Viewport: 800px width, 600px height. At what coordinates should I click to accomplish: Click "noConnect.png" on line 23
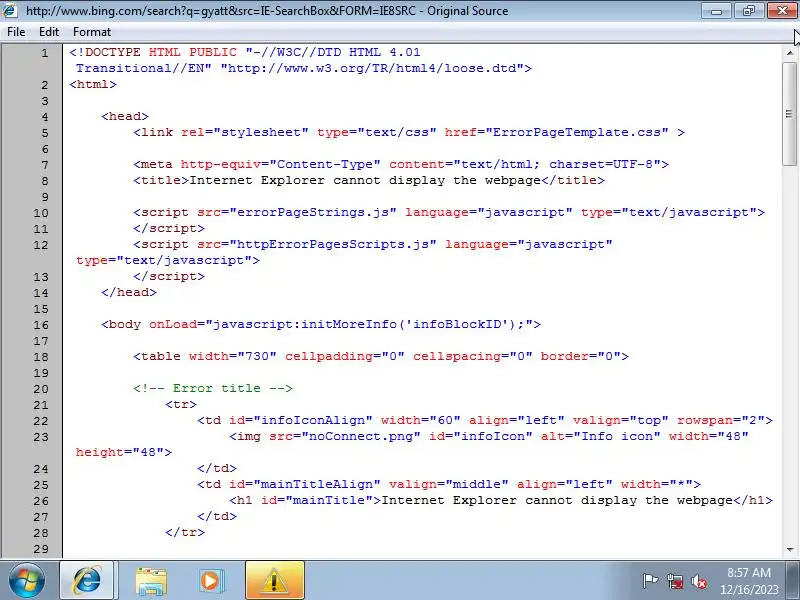361,436
